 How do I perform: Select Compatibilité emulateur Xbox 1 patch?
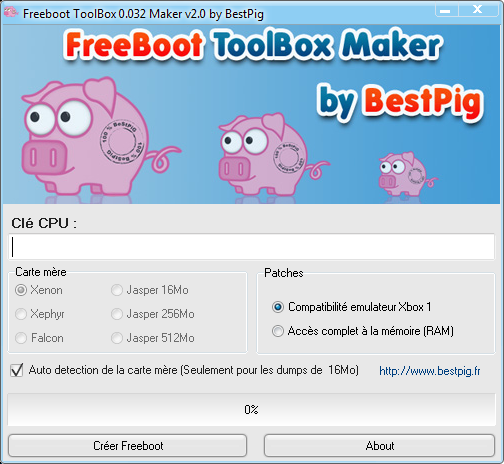click(278, 307)
